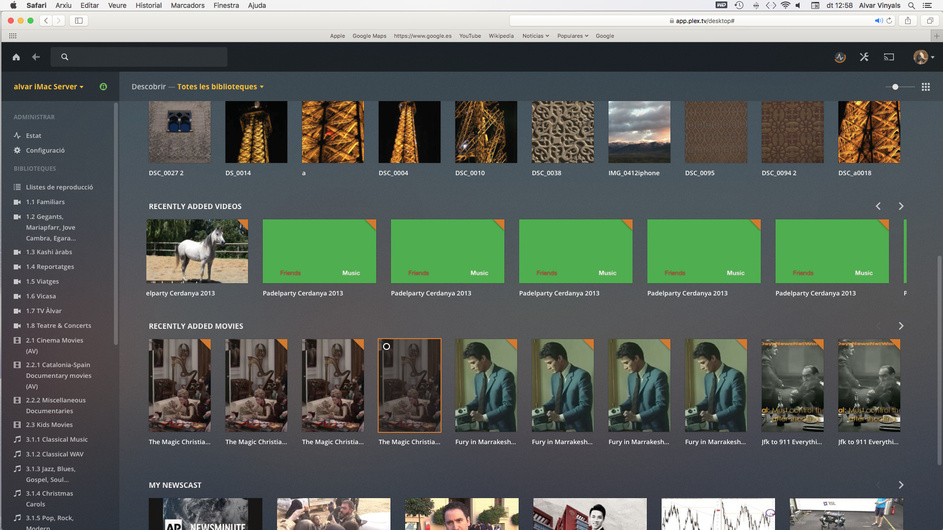Previous page of Recently Added Videos
This screenshot has height=530, width=943.
[x=878, y=206]
